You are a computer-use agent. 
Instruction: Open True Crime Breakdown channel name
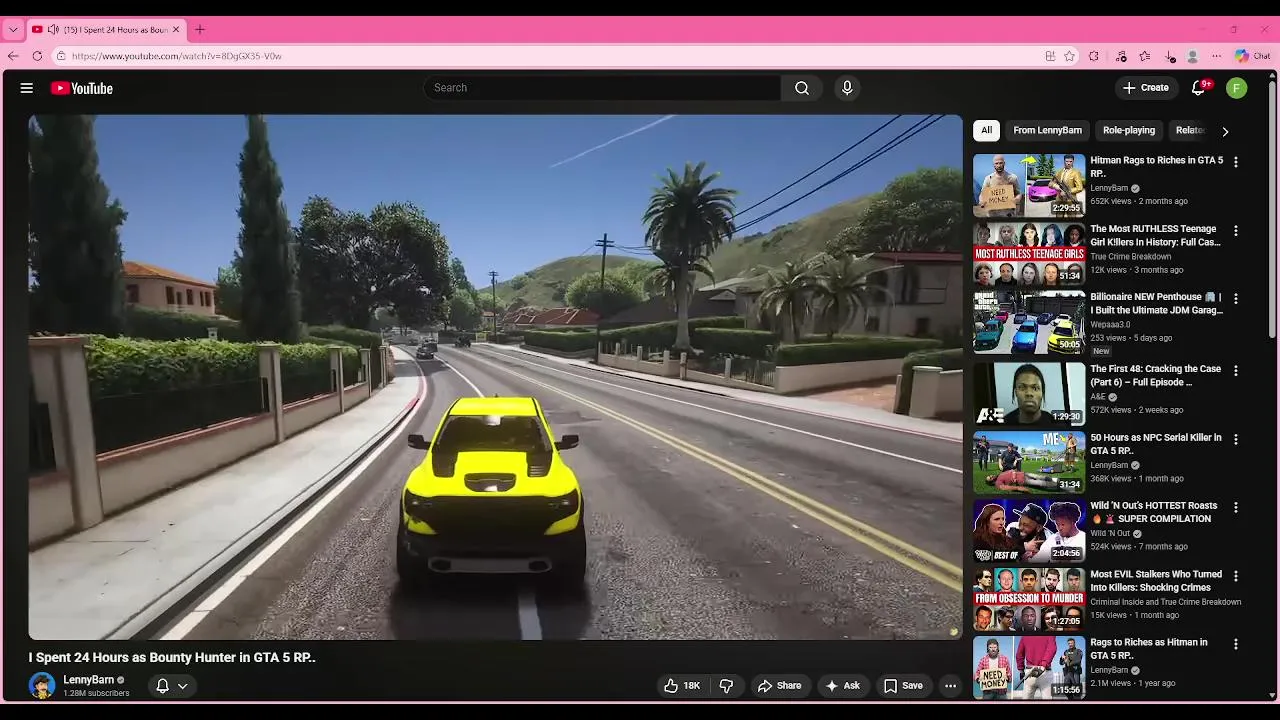click(x=1130, y=257)
